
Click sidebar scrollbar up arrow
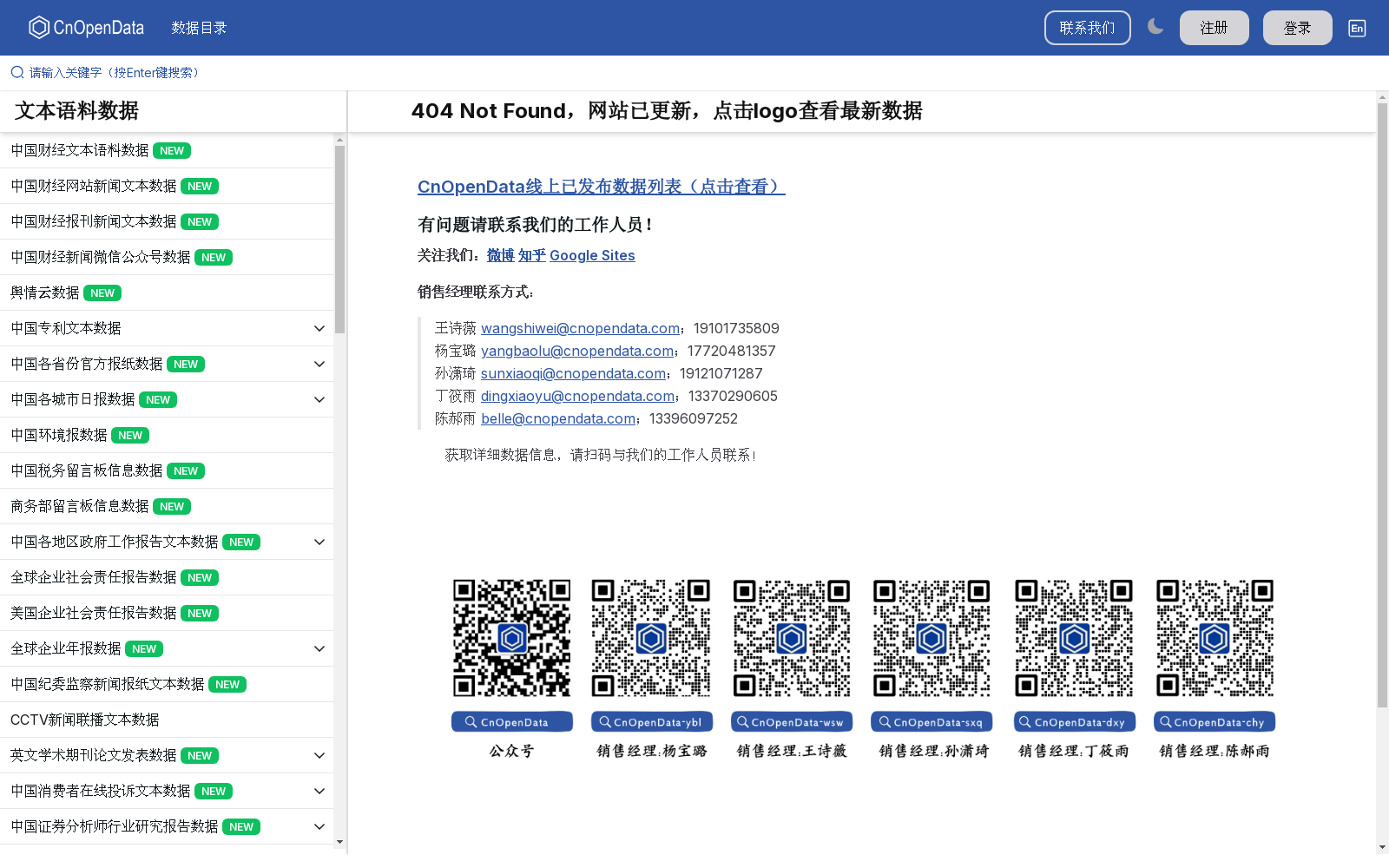(x=339, y=139)
